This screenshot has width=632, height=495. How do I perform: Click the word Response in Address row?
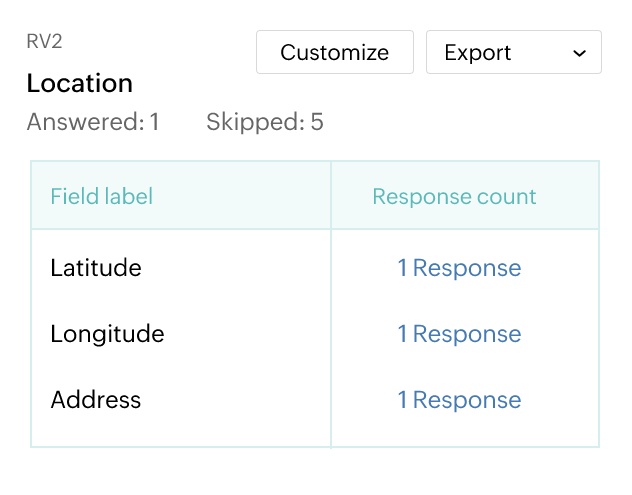click(467, 400)
